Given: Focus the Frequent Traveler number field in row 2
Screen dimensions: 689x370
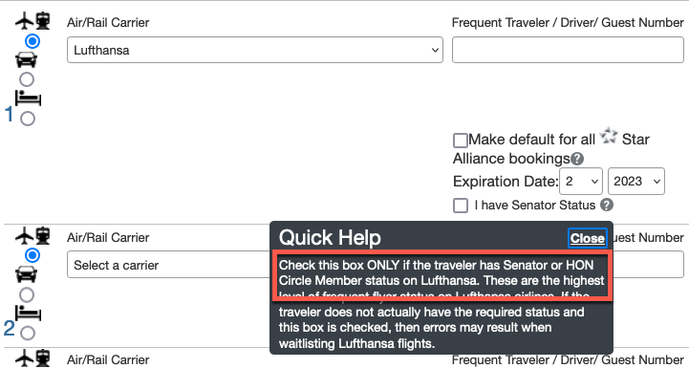Looking at the screenshot, I should (648, 265).
